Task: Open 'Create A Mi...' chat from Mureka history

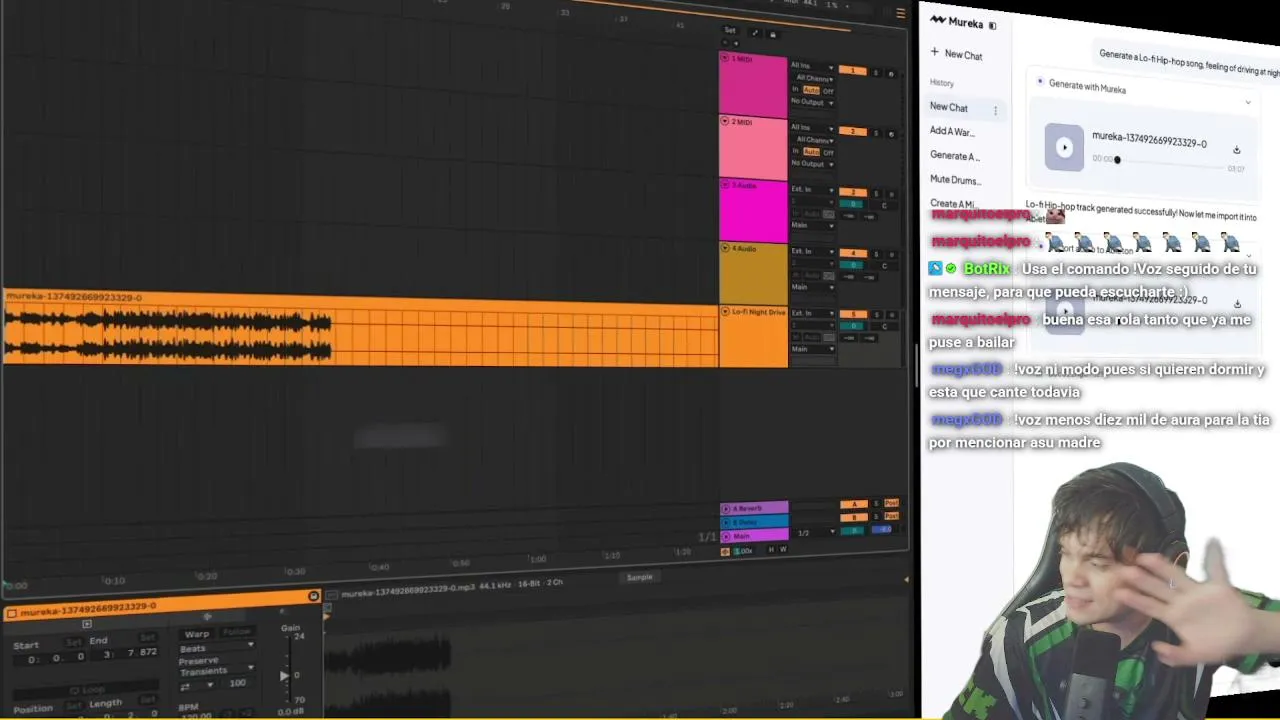Action: (953, 204)
